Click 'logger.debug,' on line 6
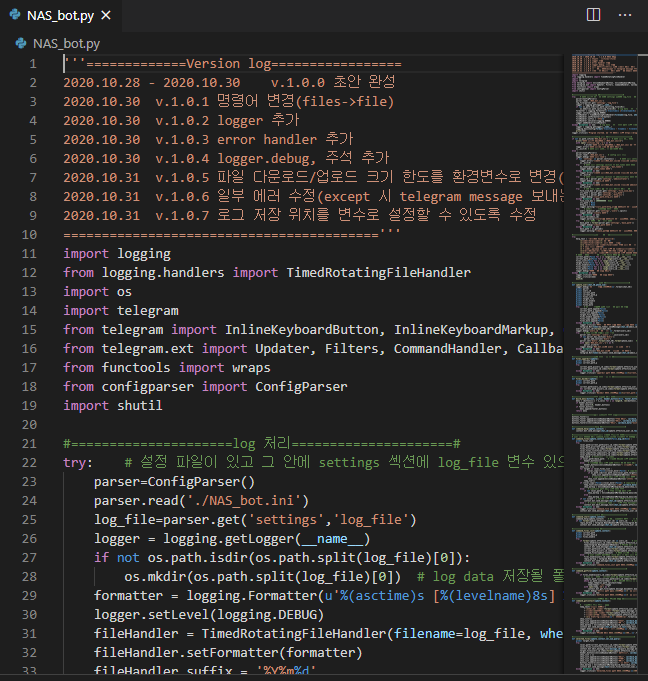 (x=267, y=159)
